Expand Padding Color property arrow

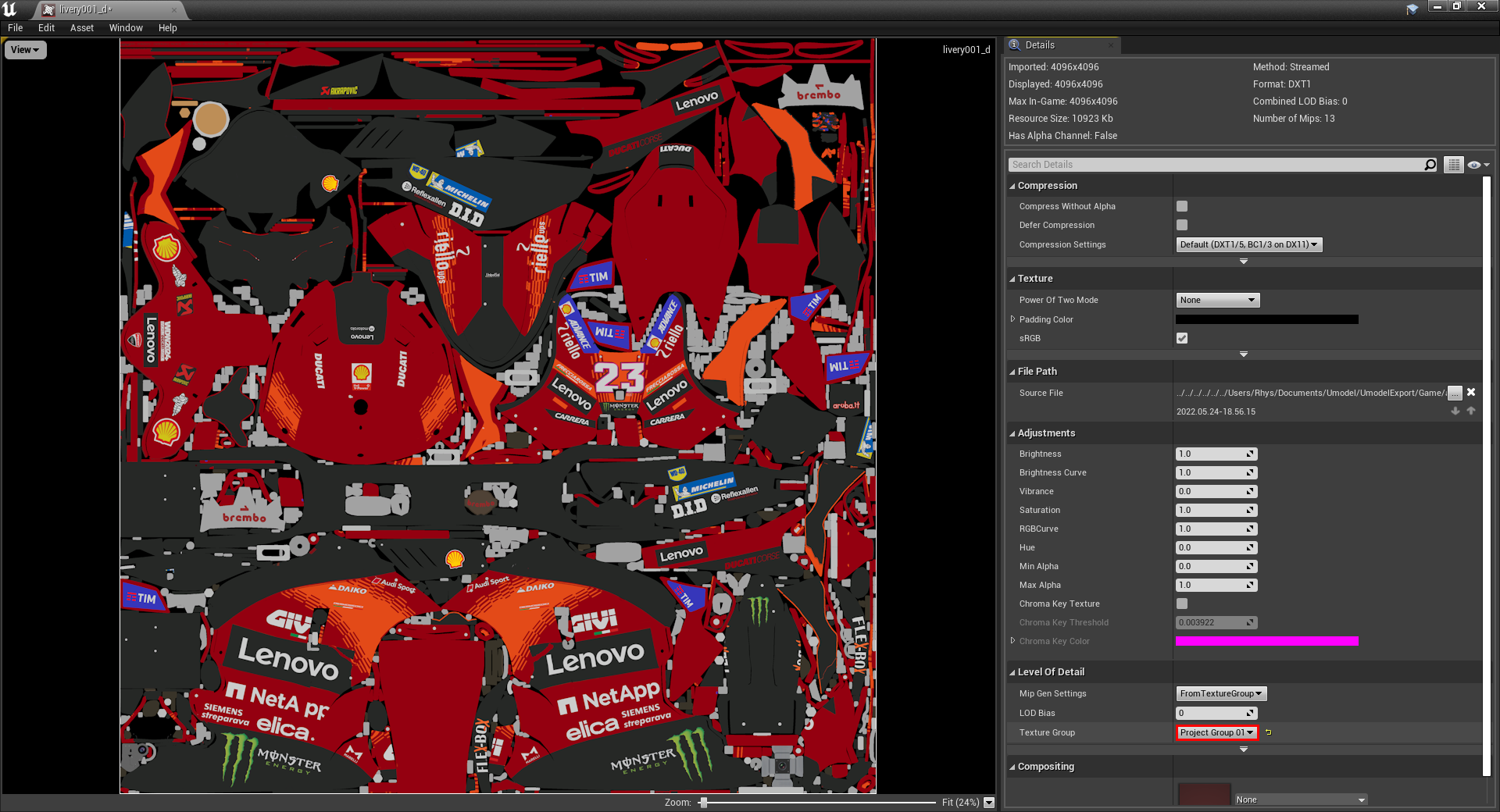tap(1013, 319)
